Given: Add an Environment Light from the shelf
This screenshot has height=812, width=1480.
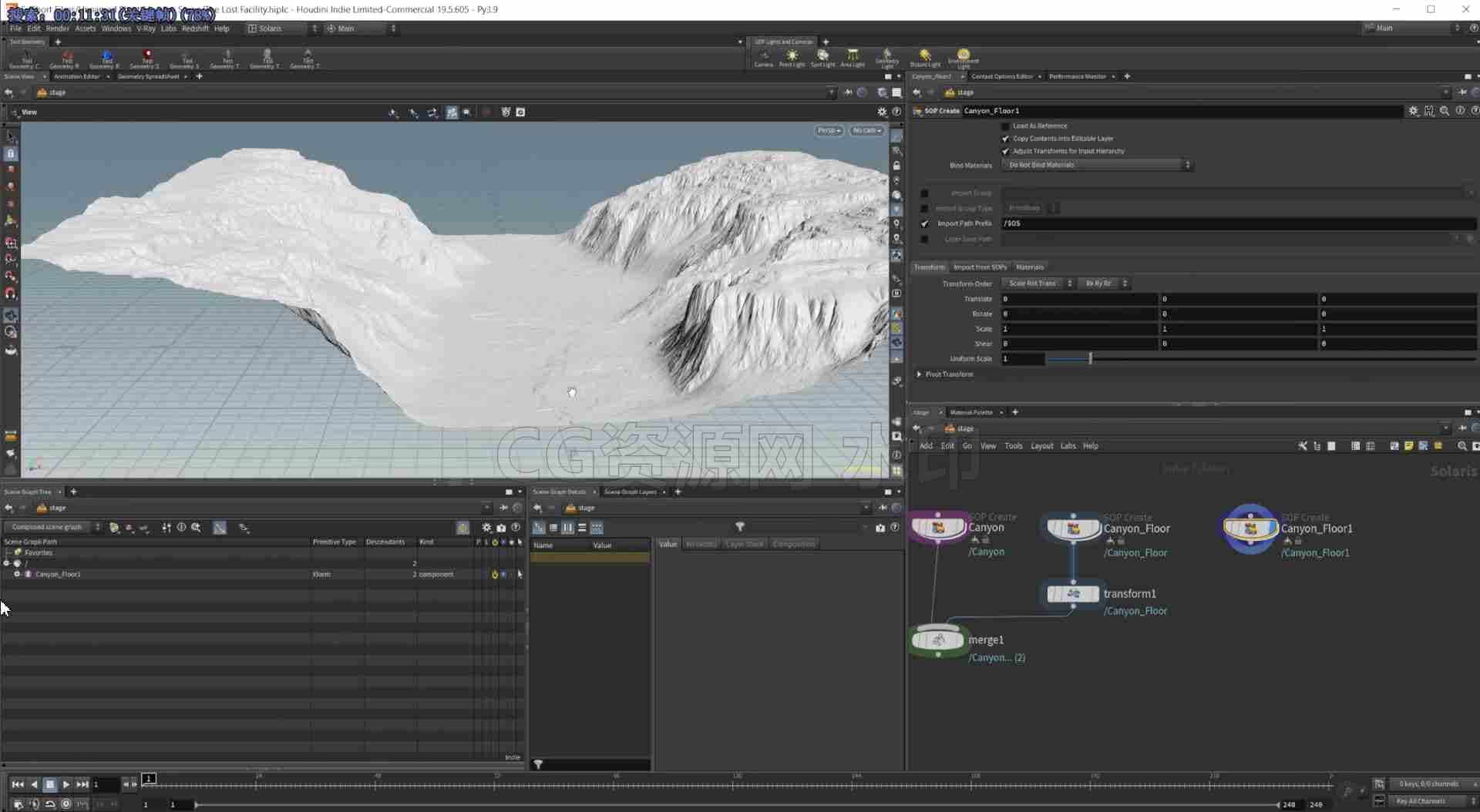Looking at the screenshot, I should click(x=963, y=58).
